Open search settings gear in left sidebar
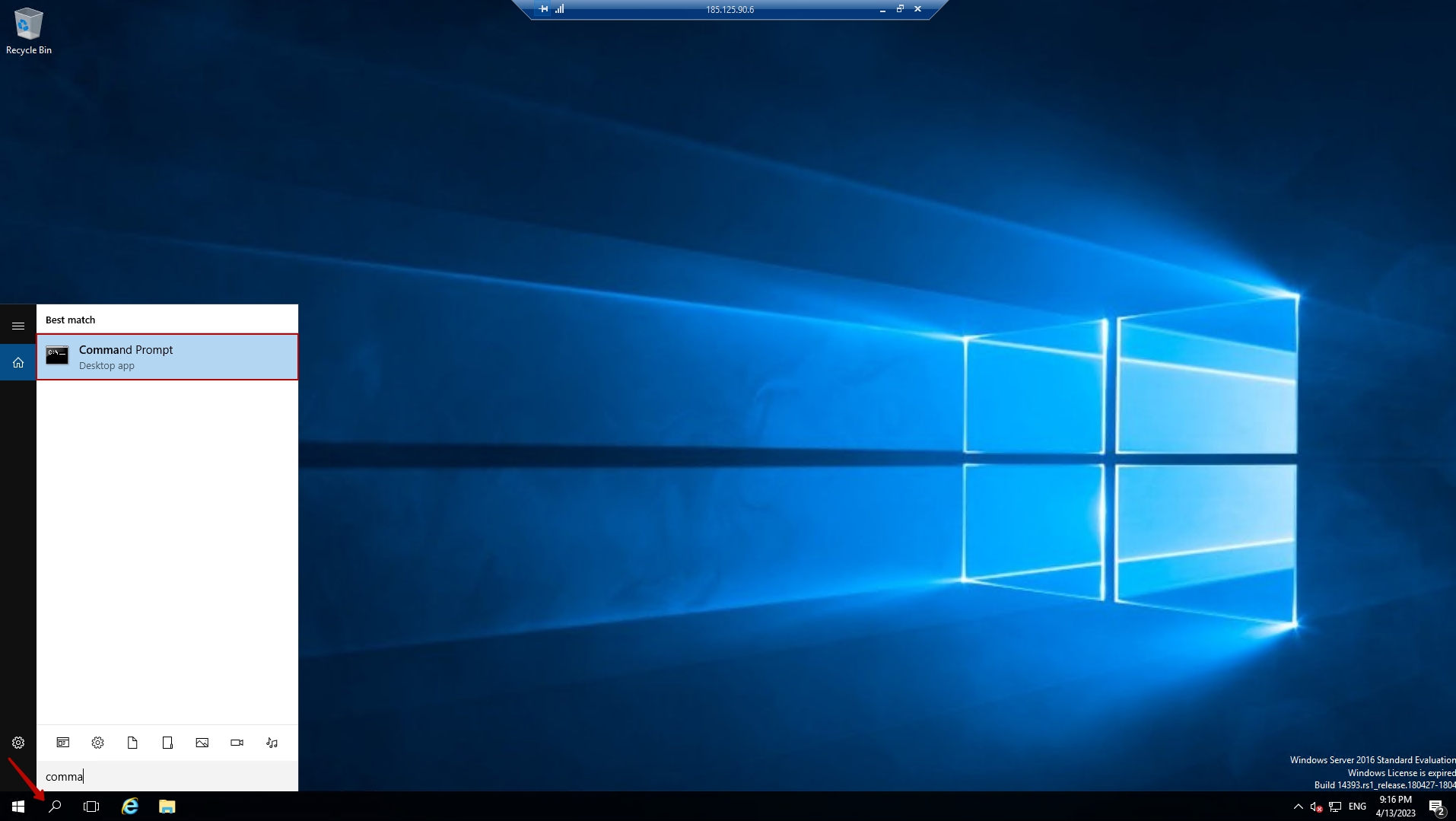 point(18,743)
